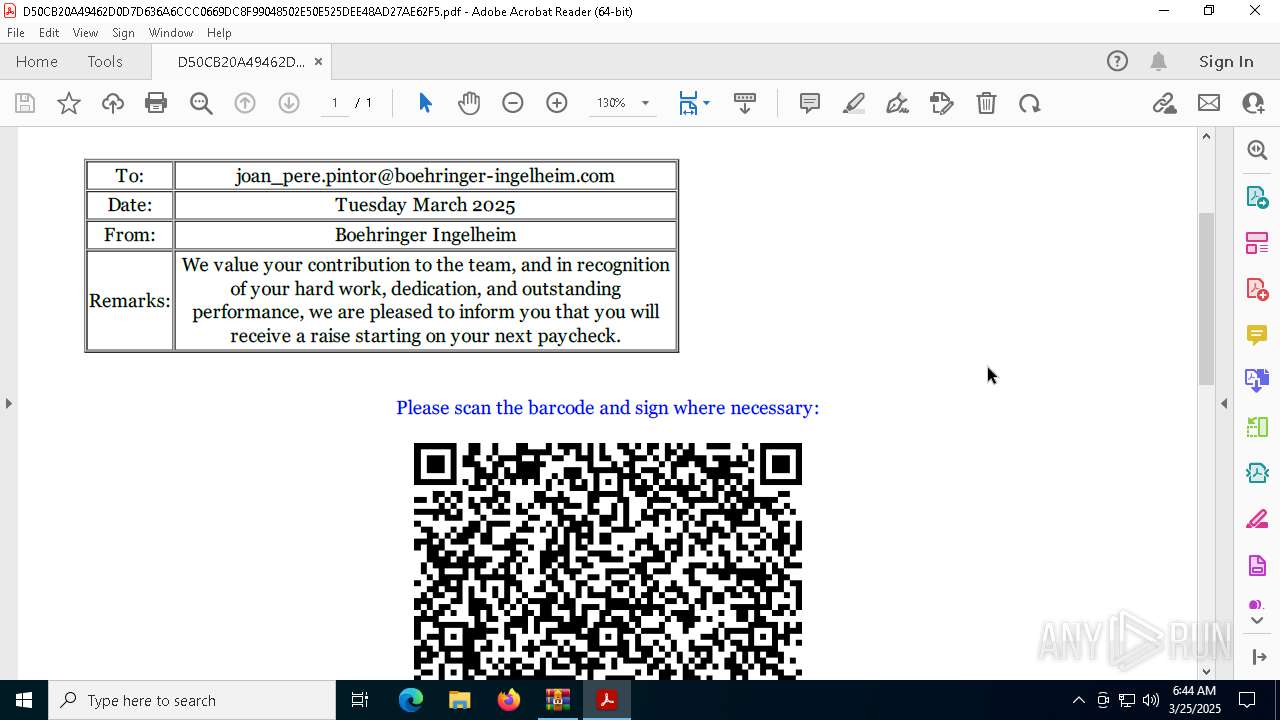Share a link to the file
This screenshot has height=720, width=1280.
1164,103
